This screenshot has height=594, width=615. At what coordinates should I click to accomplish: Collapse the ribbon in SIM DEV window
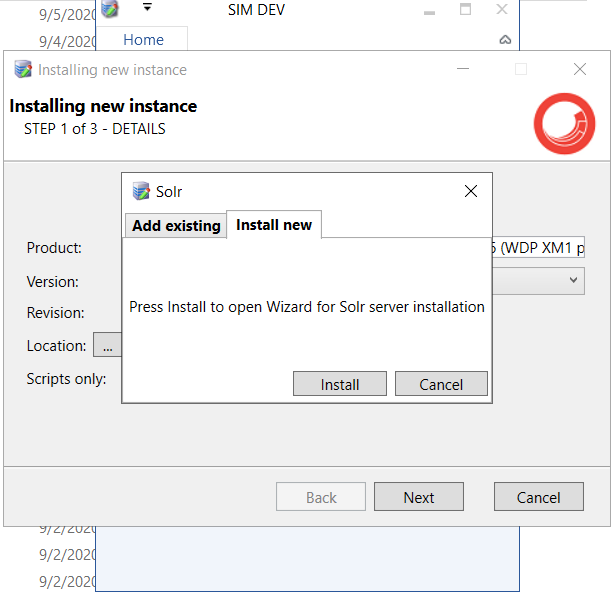505,40
